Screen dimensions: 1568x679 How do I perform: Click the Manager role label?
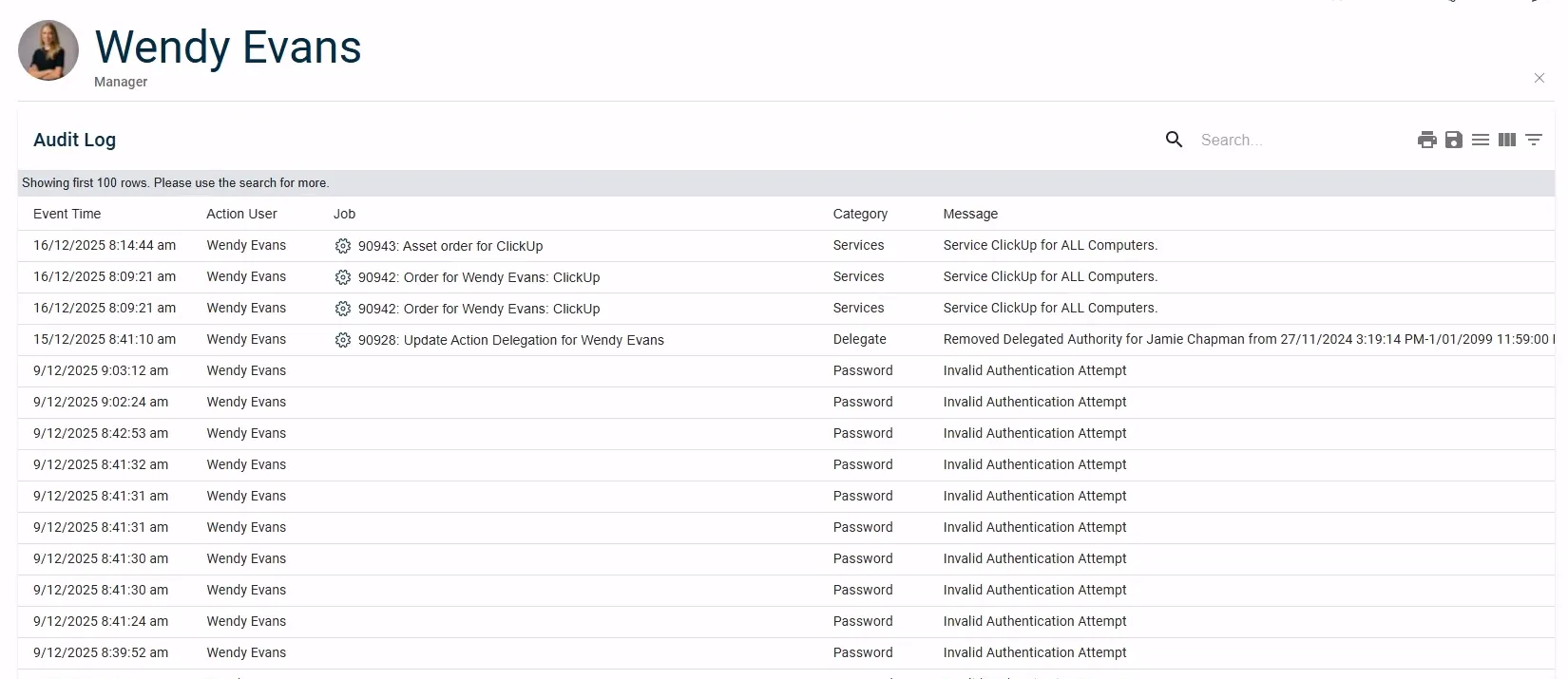click(x=121, y=82)
